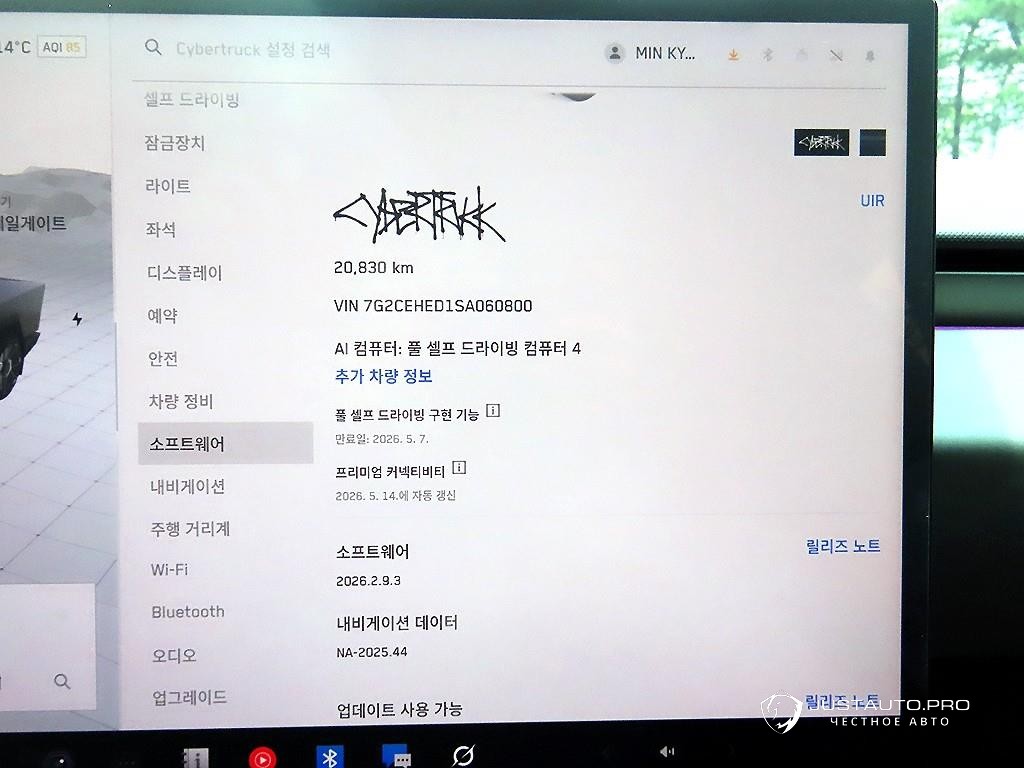Viewport: 1024px width, 768px height.
Task: Tap info icon beside 프리미엄 커넥티비티
Action: (x=459, y=468)
